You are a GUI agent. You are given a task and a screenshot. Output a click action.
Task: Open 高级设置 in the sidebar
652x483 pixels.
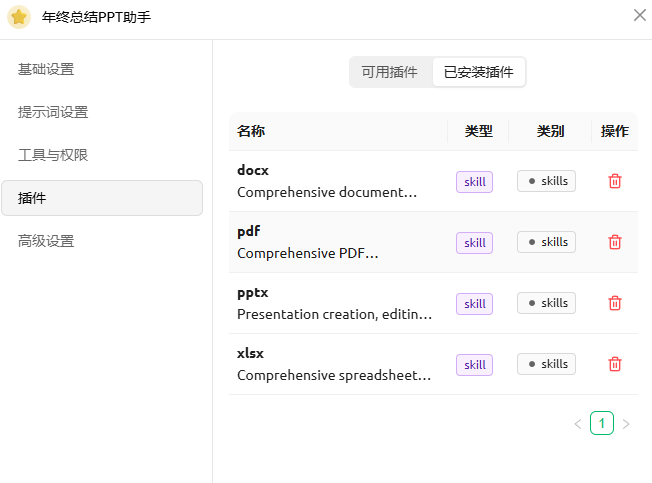46,241
